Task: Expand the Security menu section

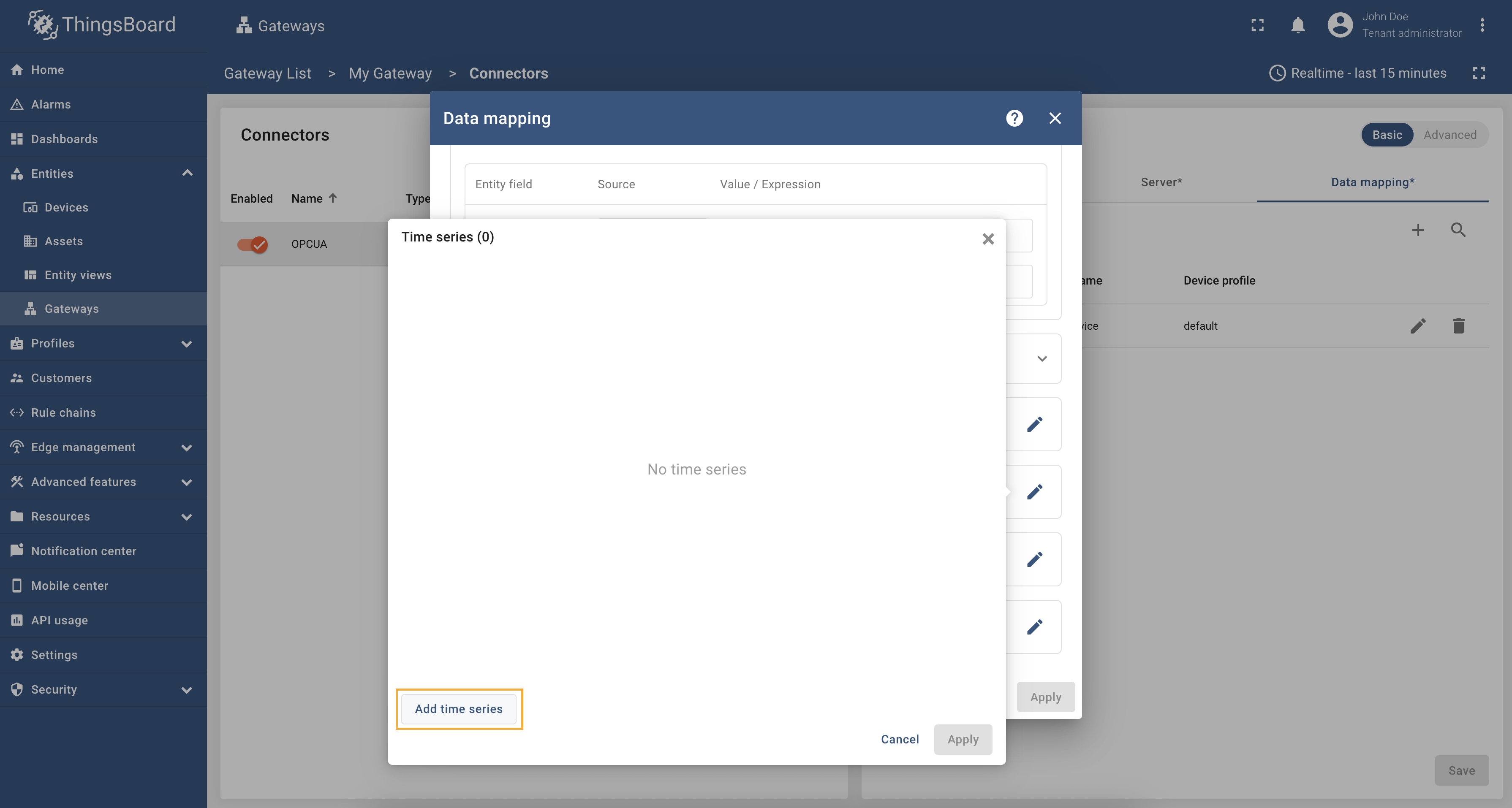Action: [x=187, y=689]
